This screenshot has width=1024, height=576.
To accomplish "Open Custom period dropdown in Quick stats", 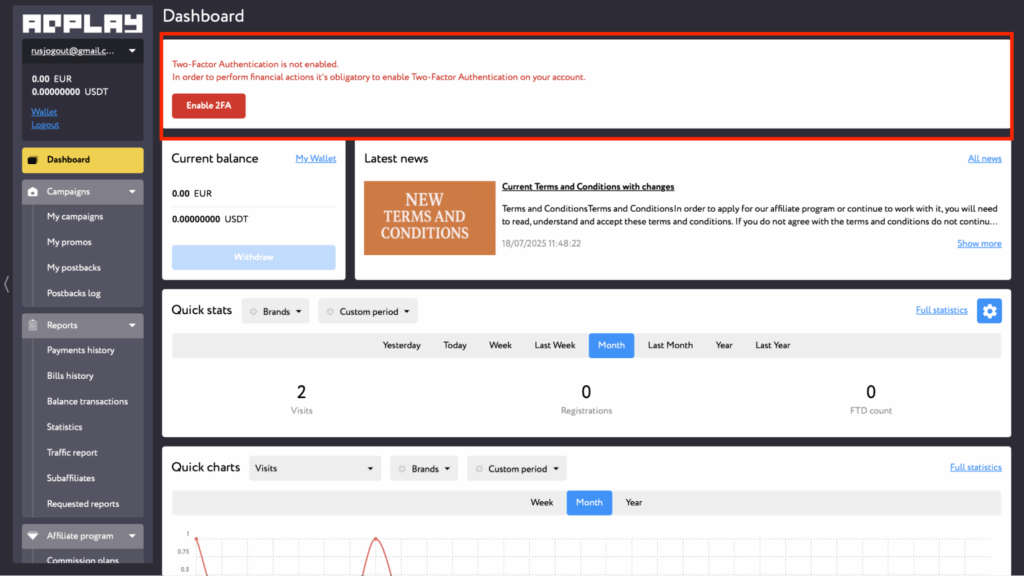I will click(x=367, y=312).
